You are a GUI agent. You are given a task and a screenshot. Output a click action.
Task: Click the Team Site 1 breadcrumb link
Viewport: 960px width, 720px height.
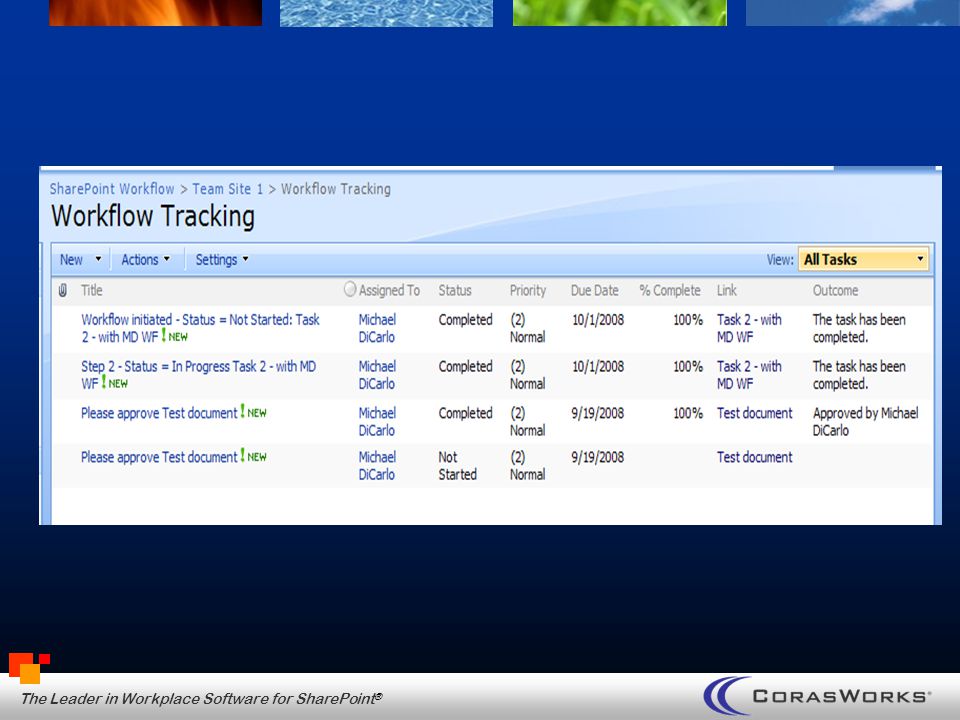[x=227, y=189]
